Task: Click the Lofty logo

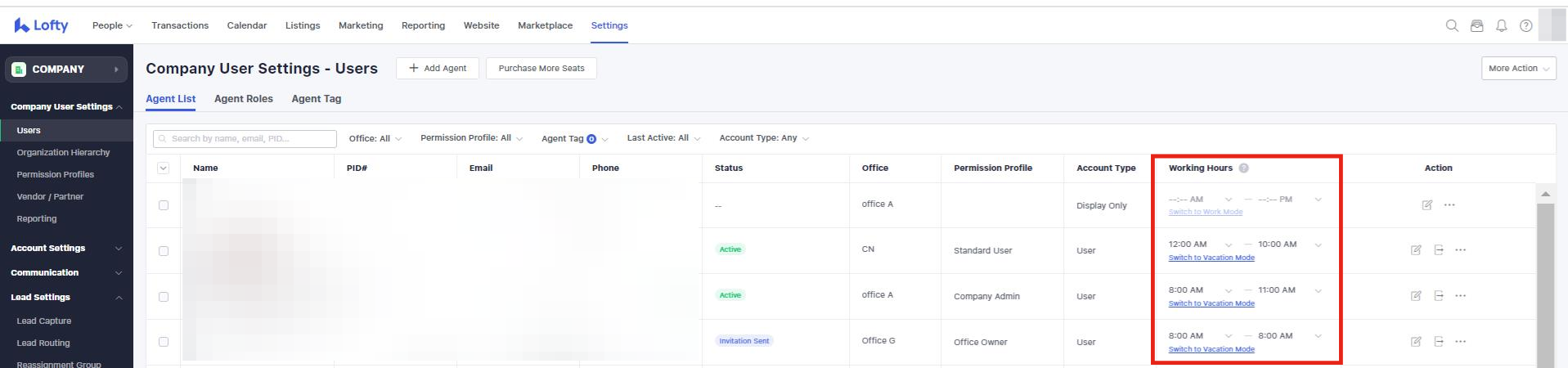Action: point(41,25)
